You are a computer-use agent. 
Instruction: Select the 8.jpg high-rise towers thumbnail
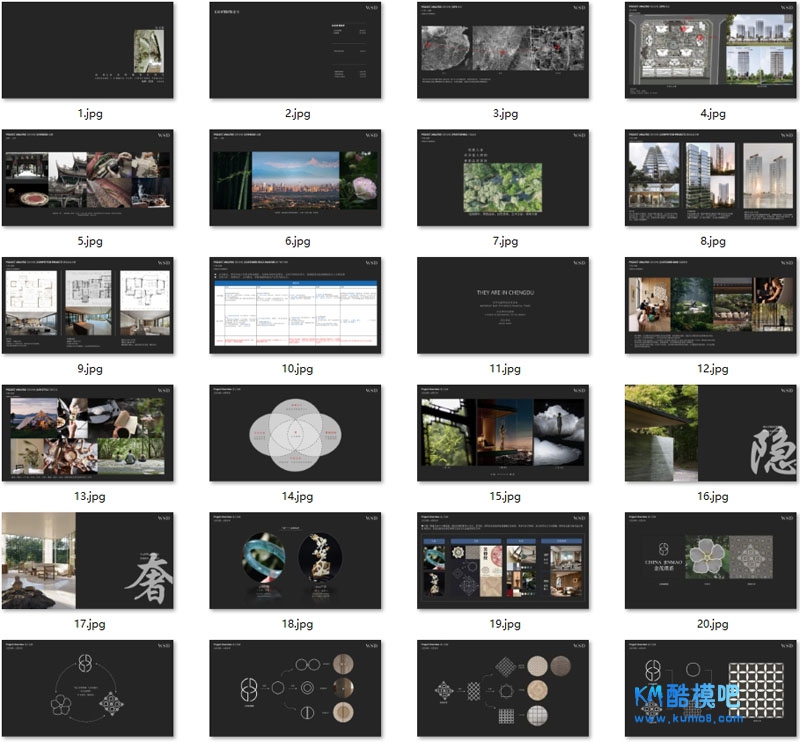712,178
